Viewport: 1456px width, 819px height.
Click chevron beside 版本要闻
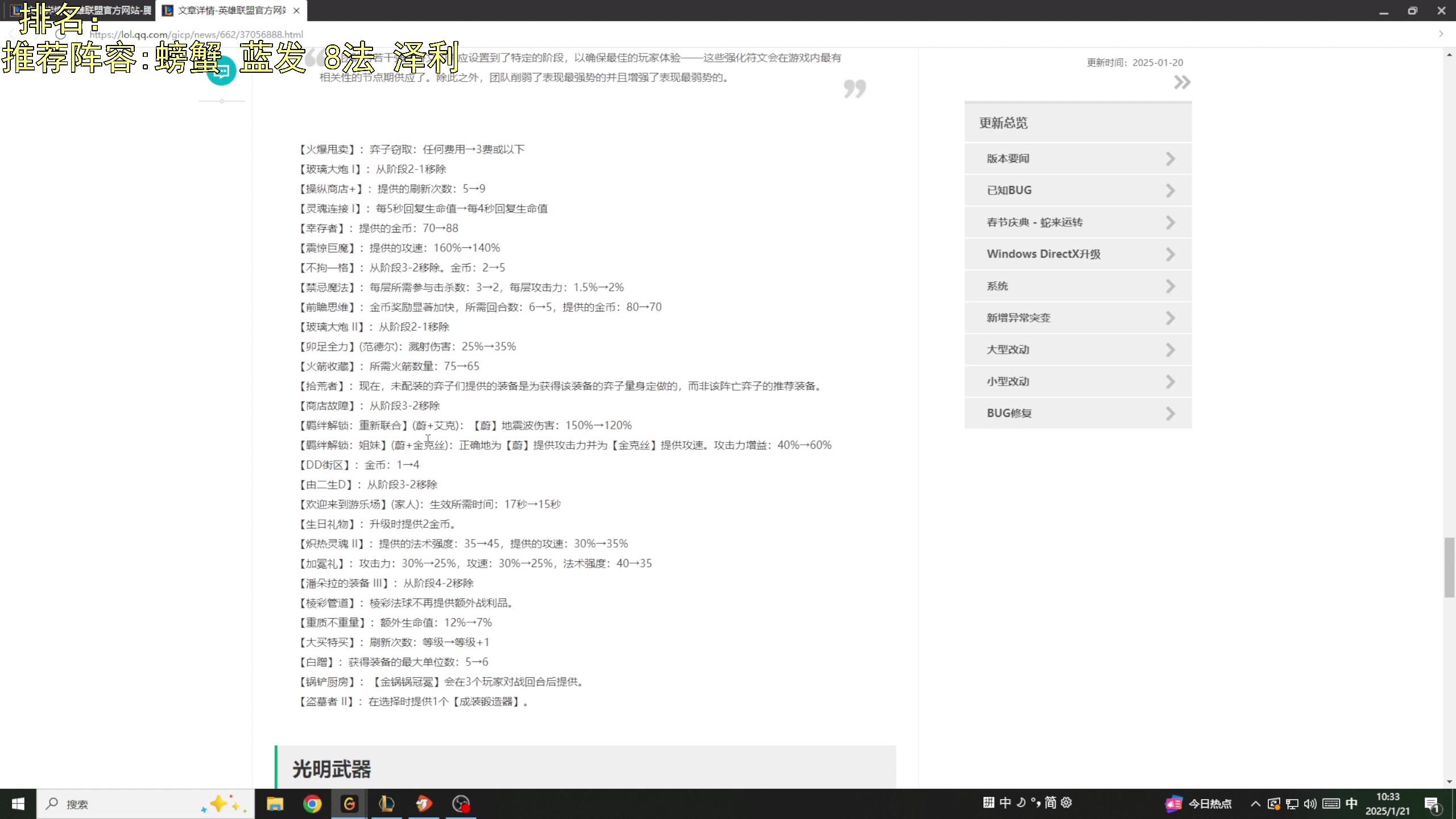[1170, 159]
